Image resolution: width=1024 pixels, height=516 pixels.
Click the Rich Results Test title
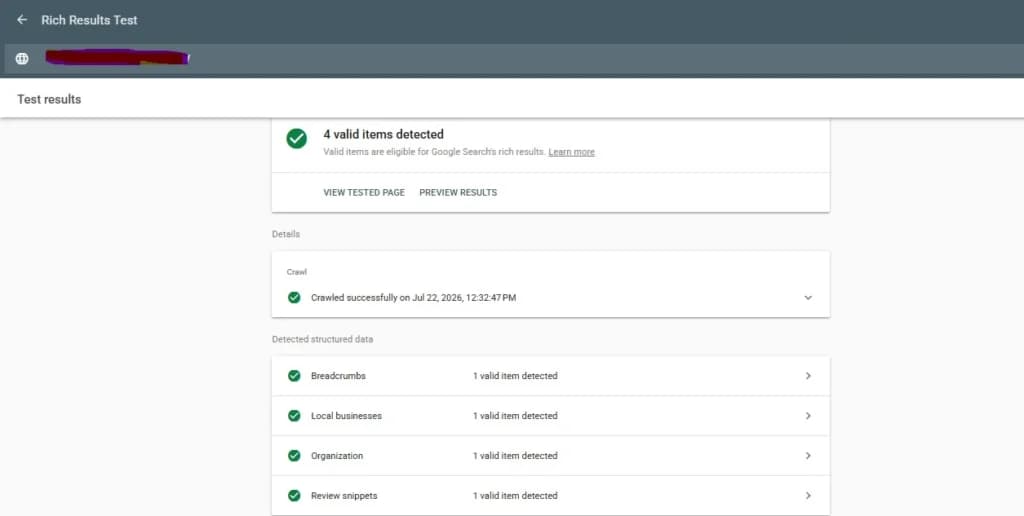coord(89,20)
